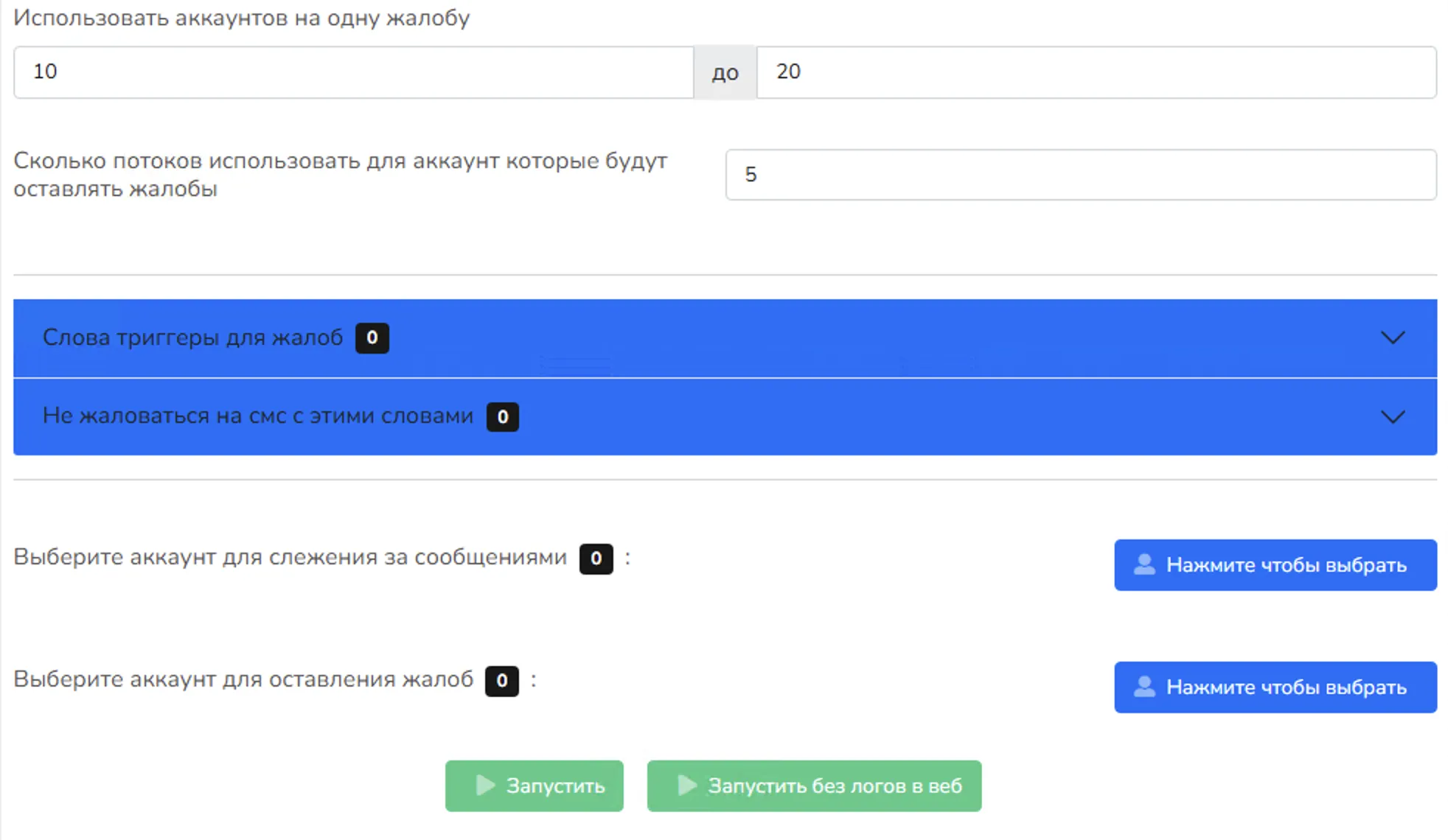The image size is (1448, 840).
Task: Click counter badge near аккаунт для оставления жалоб
Action: (501, 680)
